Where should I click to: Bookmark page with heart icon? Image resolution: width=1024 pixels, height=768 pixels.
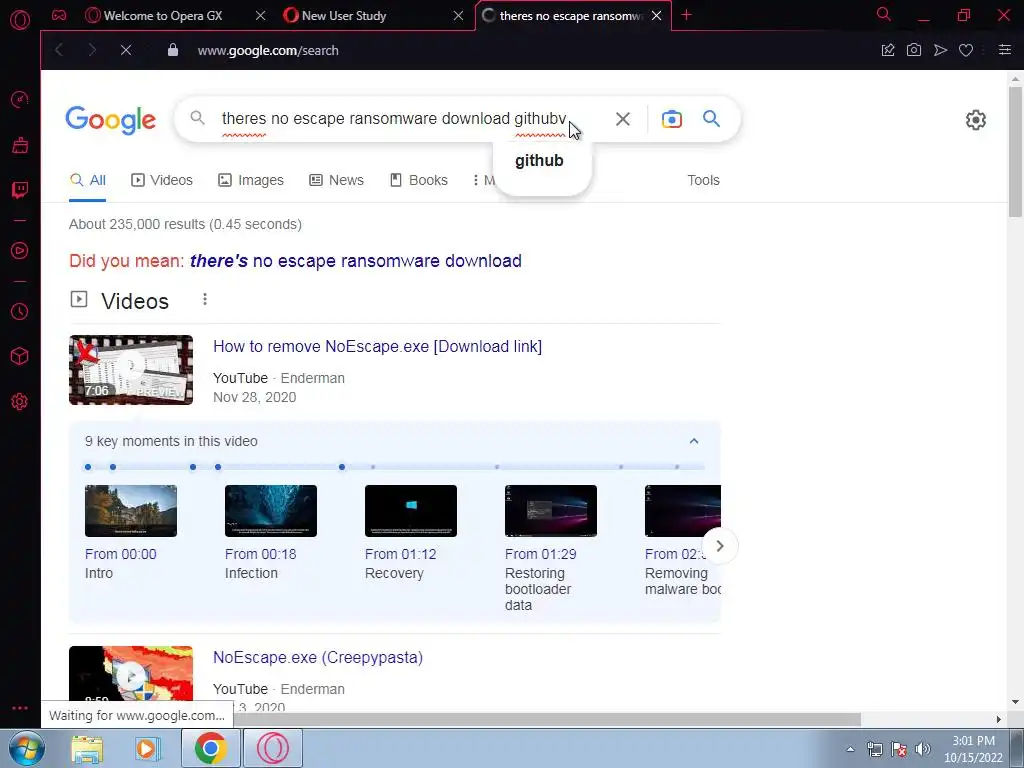pos(966,50)
